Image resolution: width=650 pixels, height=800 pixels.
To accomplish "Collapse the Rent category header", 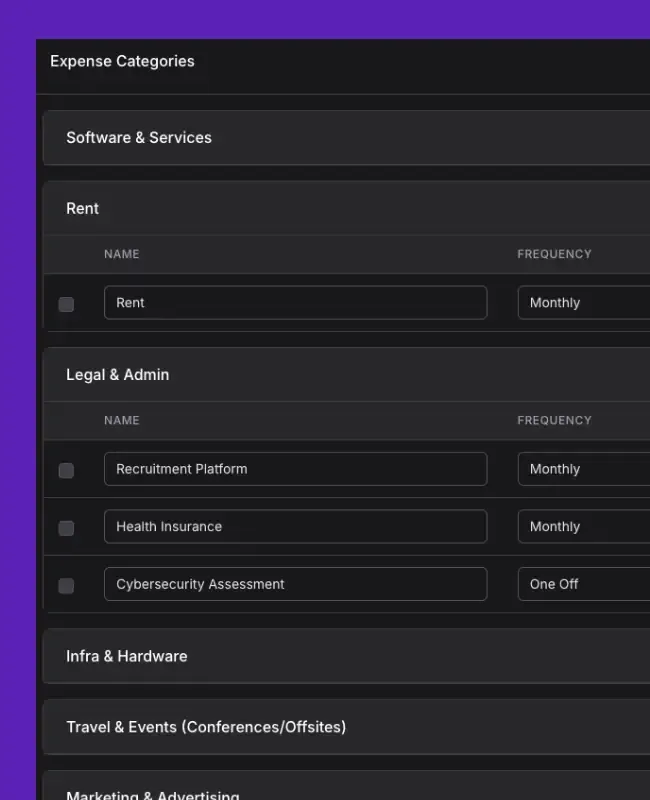I will tap(346, 208).
